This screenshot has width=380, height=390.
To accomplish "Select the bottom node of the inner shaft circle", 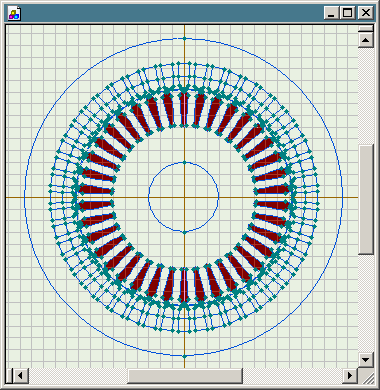I will pyautogui.click(x=184, y=232).
